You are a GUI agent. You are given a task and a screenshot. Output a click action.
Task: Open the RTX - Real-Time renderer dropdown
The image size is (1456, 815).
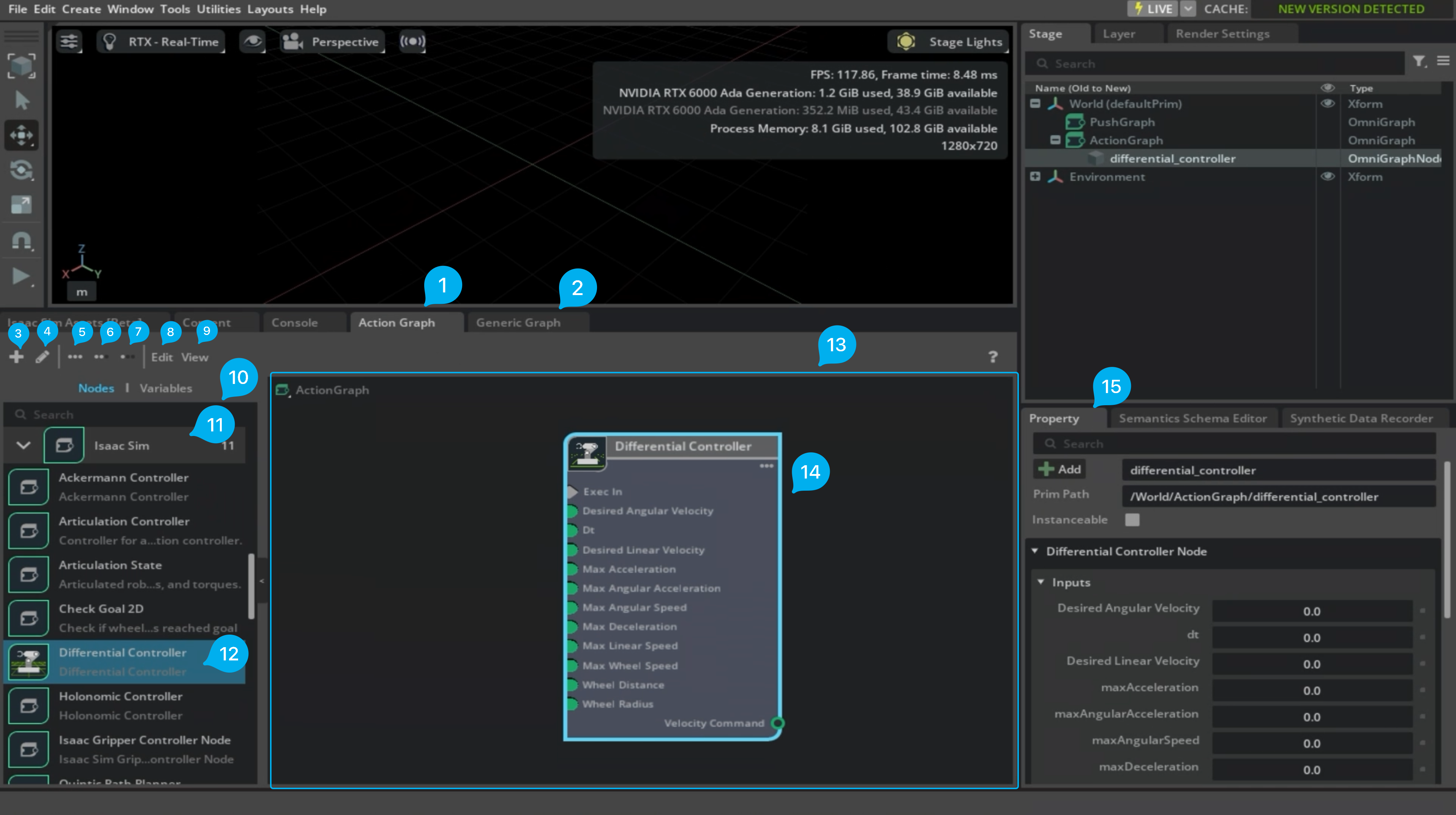pos(161,41)
